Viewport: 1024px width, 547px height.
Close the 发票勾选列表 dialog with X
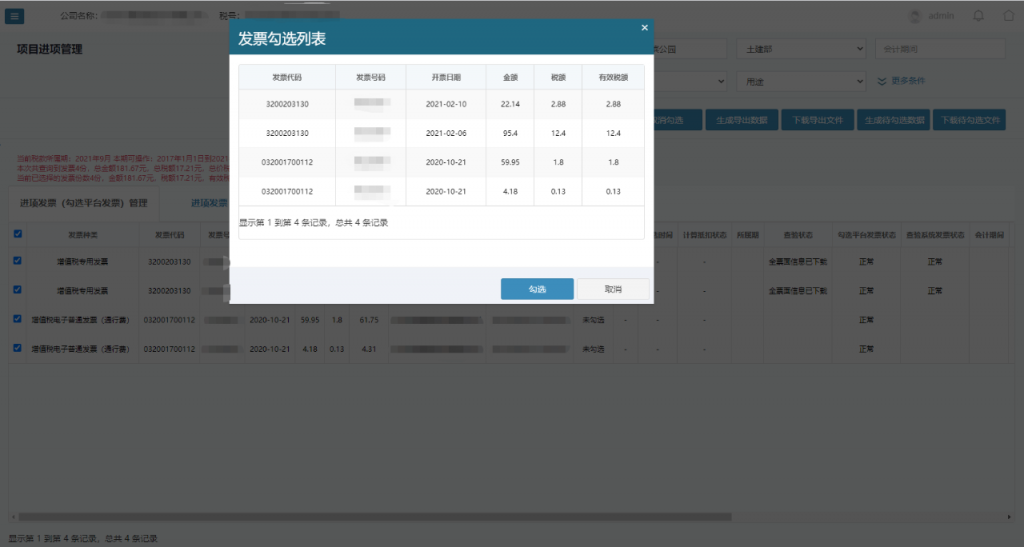tap(645, 27)
